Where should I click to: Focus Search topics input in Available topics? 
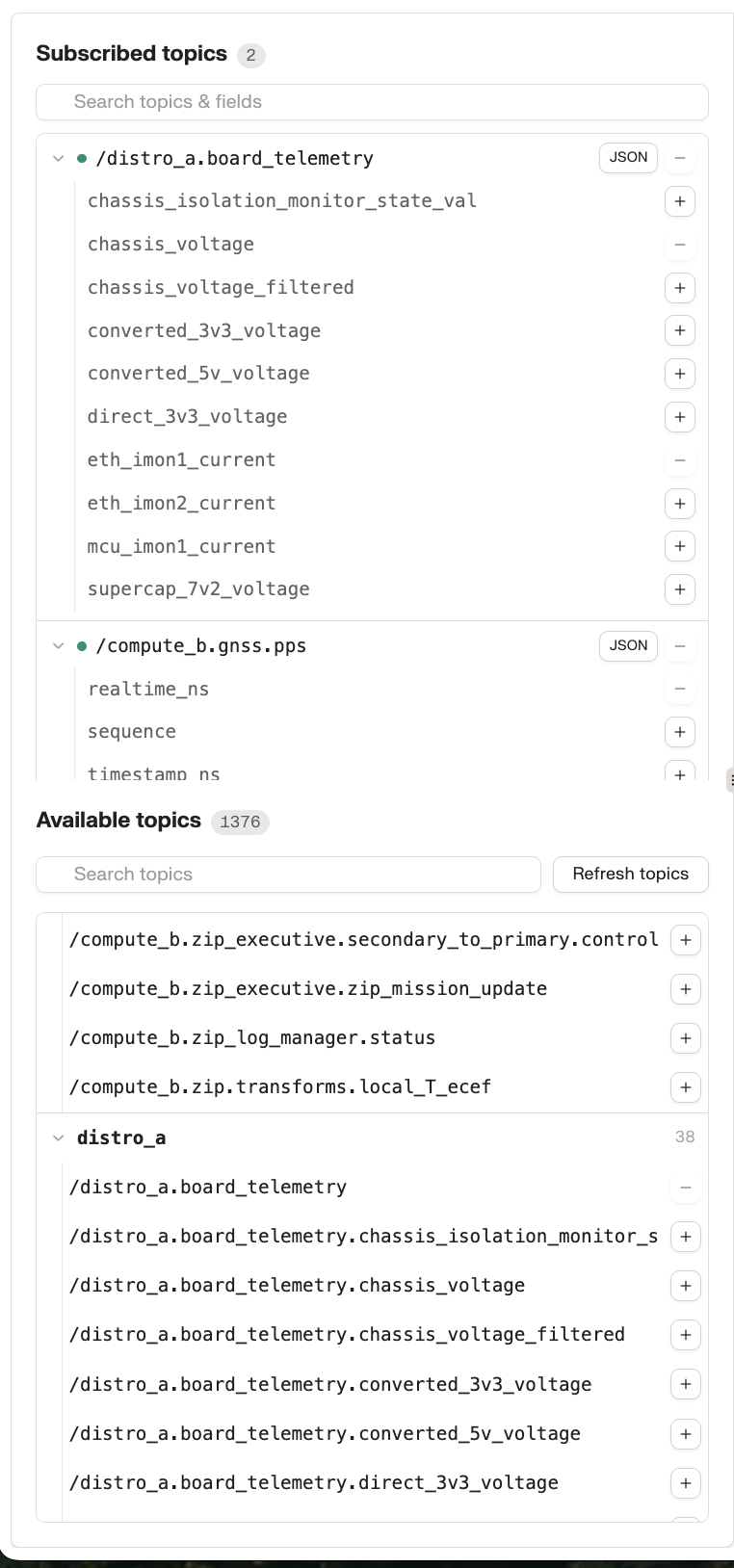tap(288, 875)
